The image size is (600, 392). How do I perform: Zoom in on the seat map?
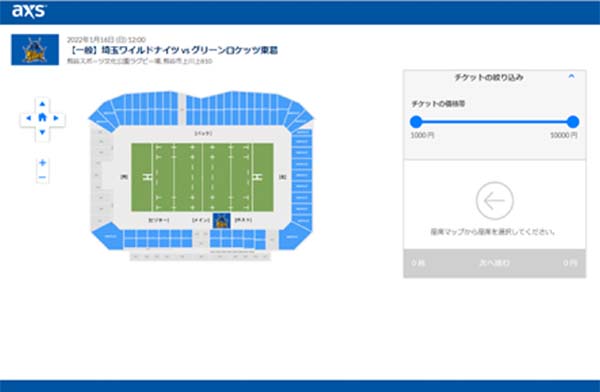coord(42,163)
